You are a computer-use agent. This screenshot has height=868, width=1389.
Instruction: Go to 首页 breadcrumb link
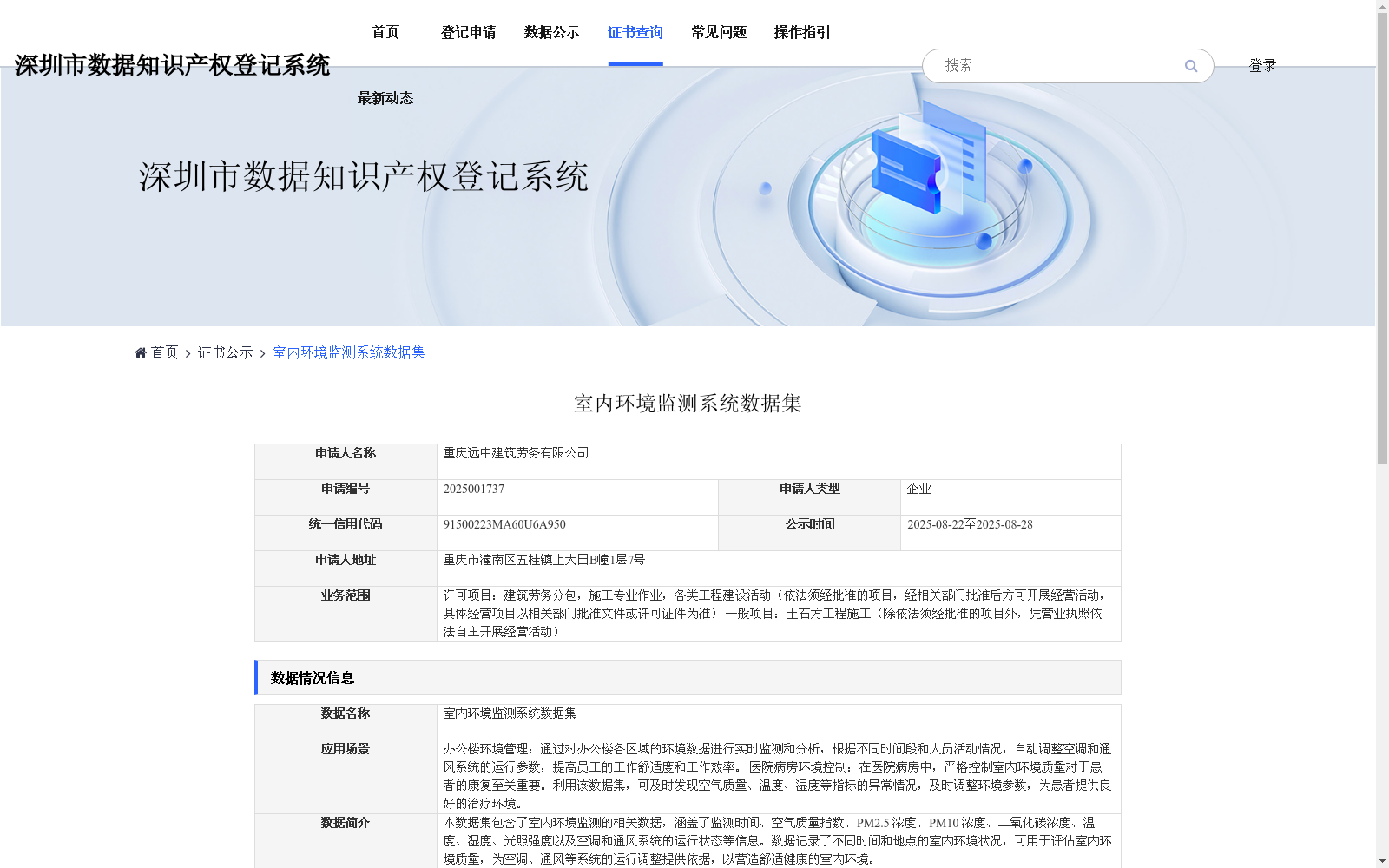[164, 352]
